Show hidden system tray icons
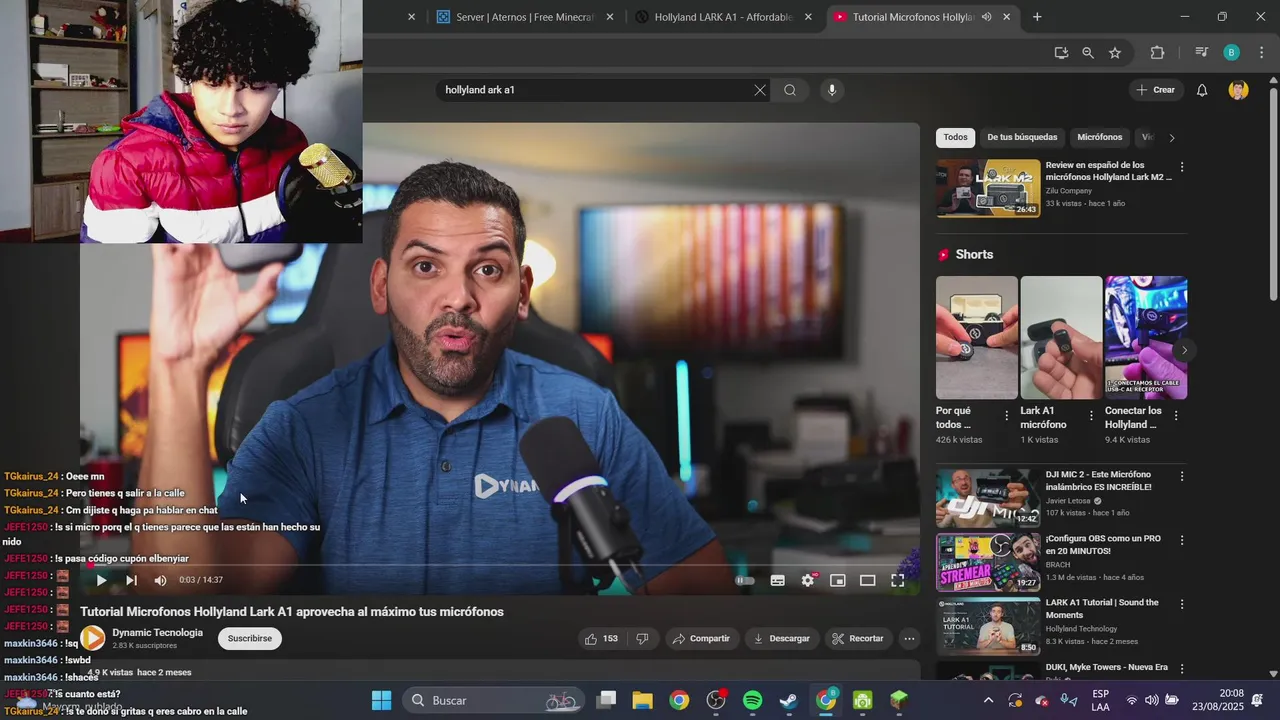The height and width of the screenshot is (720, 1280). click(x=988, y=700)
